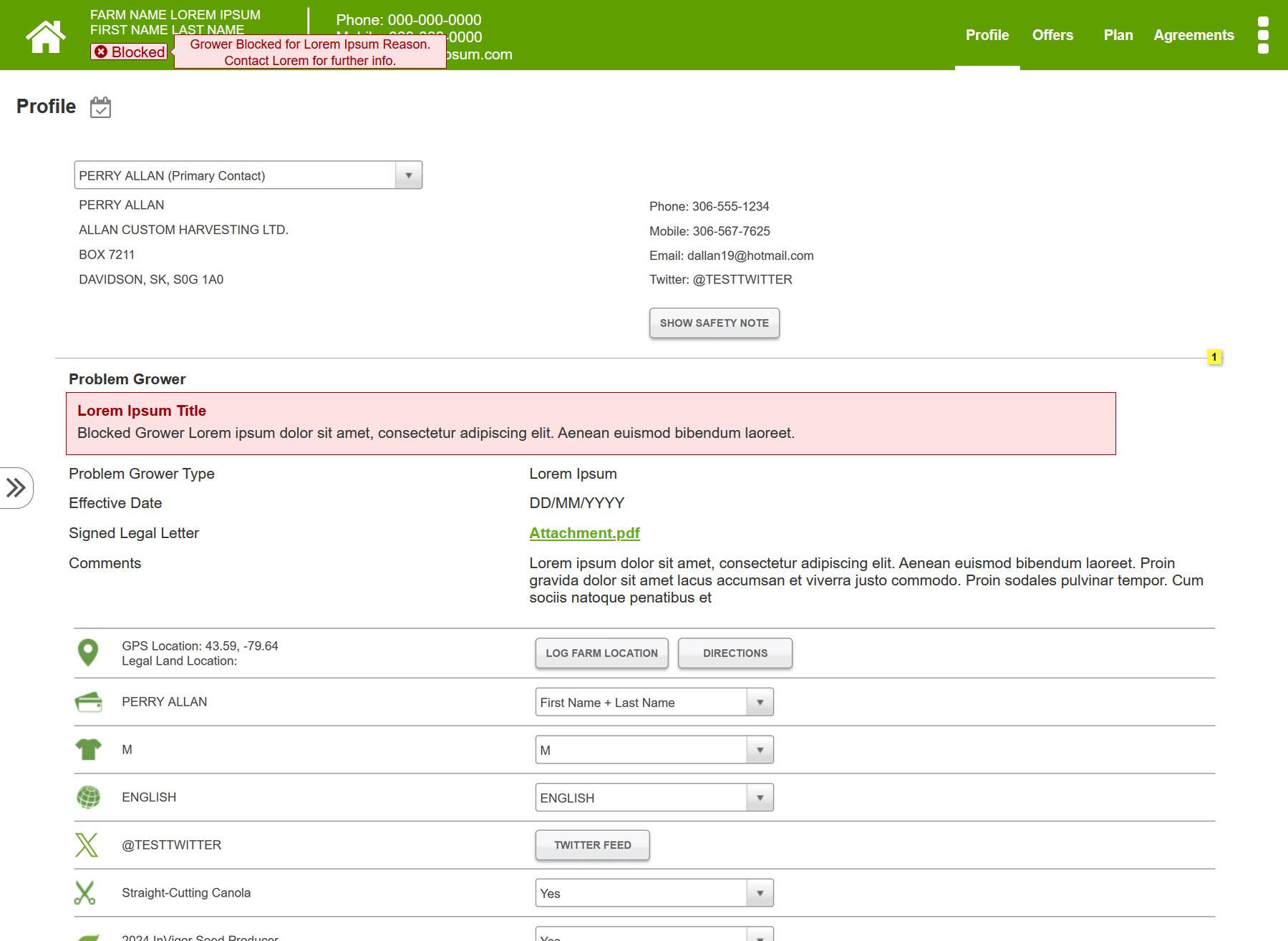1288x941 pixels.
Task: Click the home icon in header
Action: point(45,36)
